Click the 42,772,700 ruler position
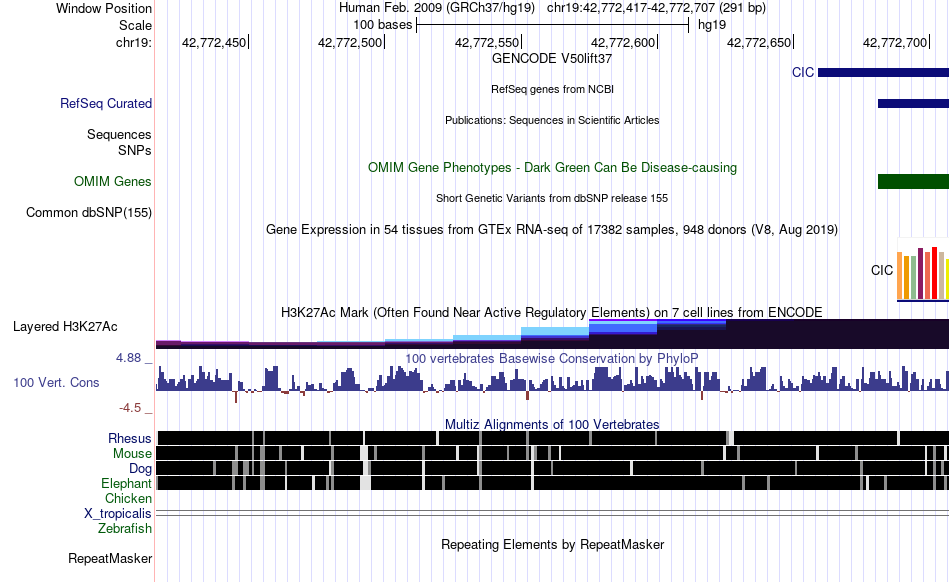950x582 pixels. click(895, 42)
